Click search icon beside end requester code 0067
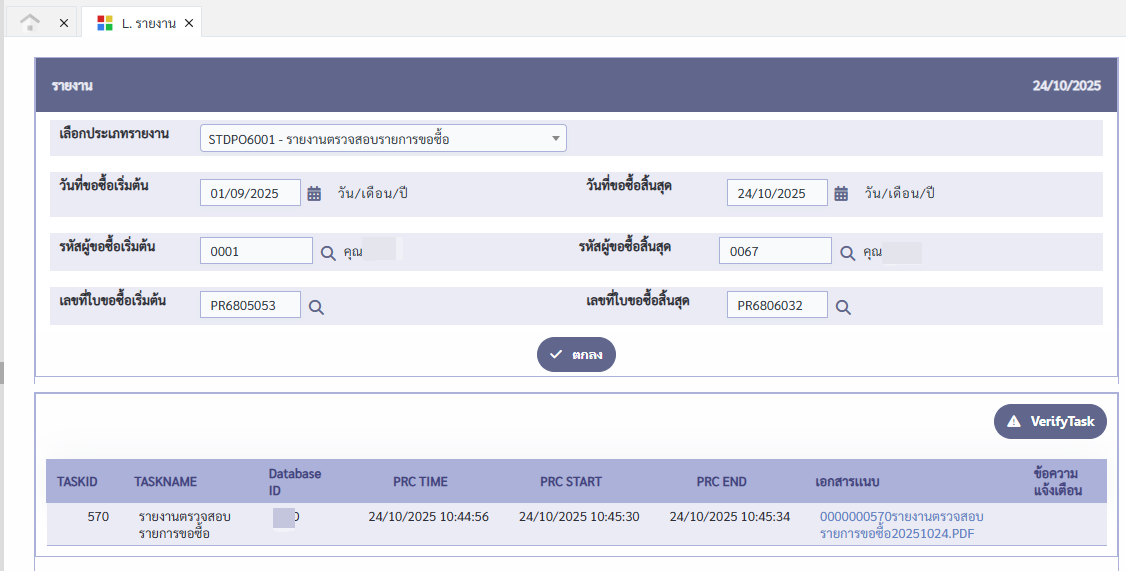1126x571 pixels. (847, 253)
